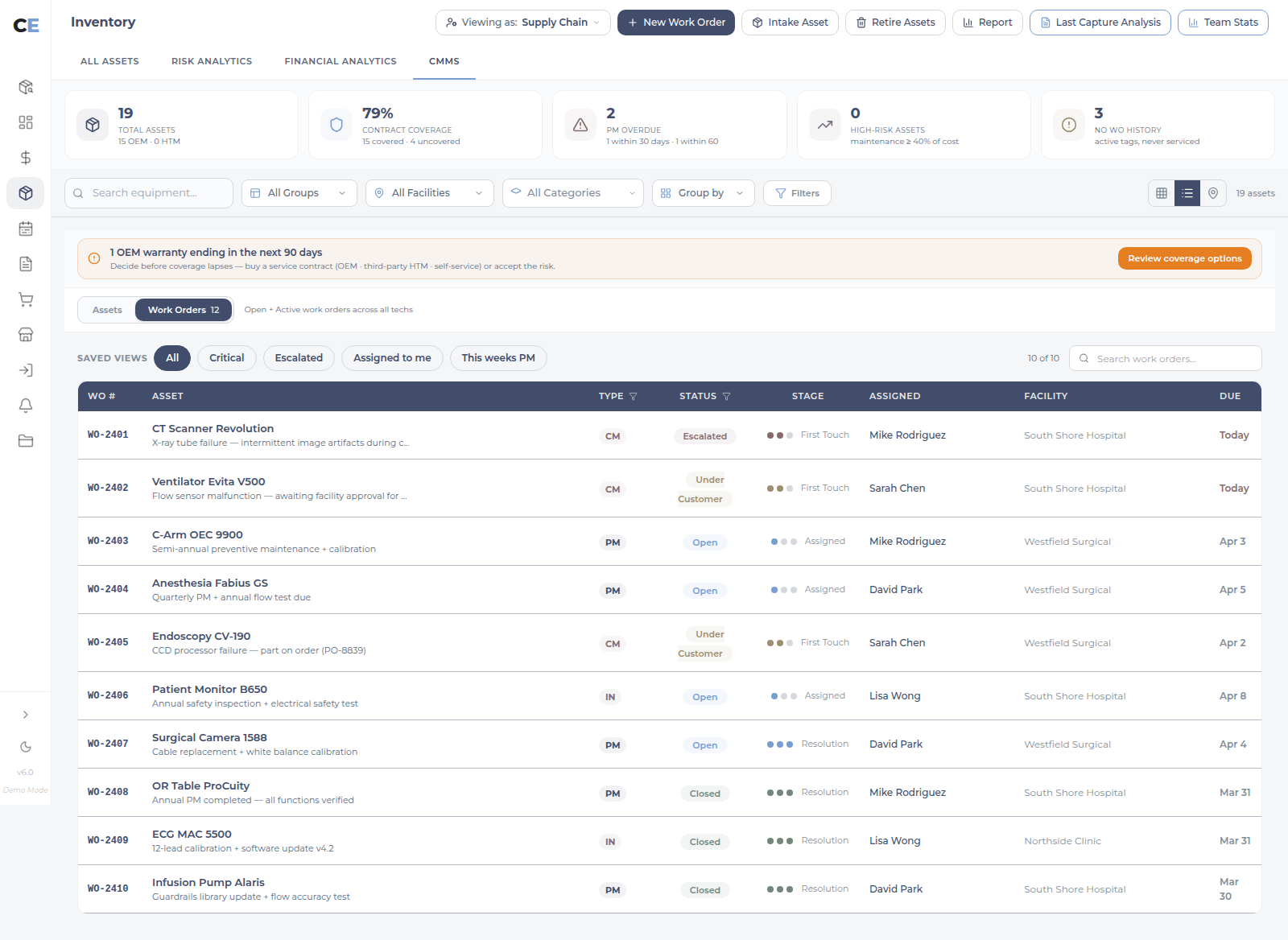Viewport: 1288px width, 940px height.
Task: Select the Critical saved view
Action: [x=227, y=358]
